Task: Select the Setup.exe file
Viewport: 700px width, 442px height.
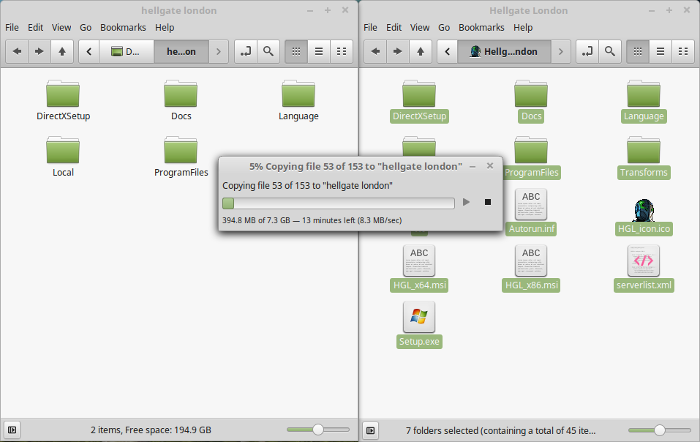Action: (x=419, y=325)
